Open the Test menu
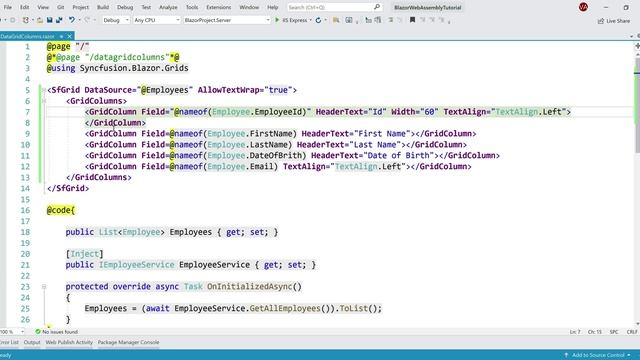The image size is (640, 360). pos(146,7)
